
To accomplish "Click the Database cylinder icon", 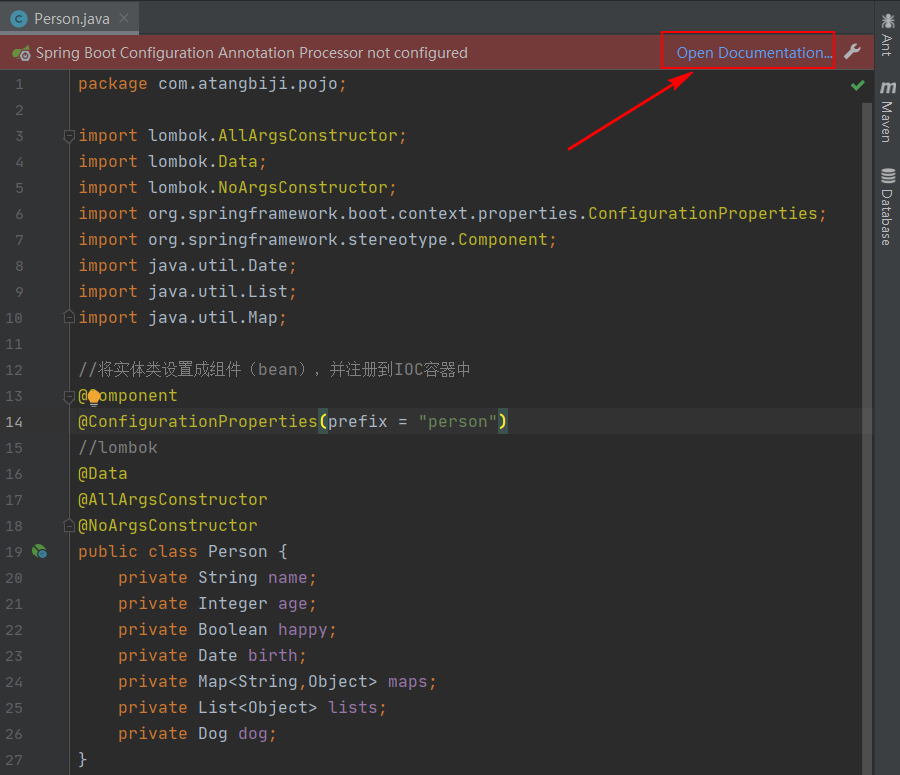I will 888,176.
